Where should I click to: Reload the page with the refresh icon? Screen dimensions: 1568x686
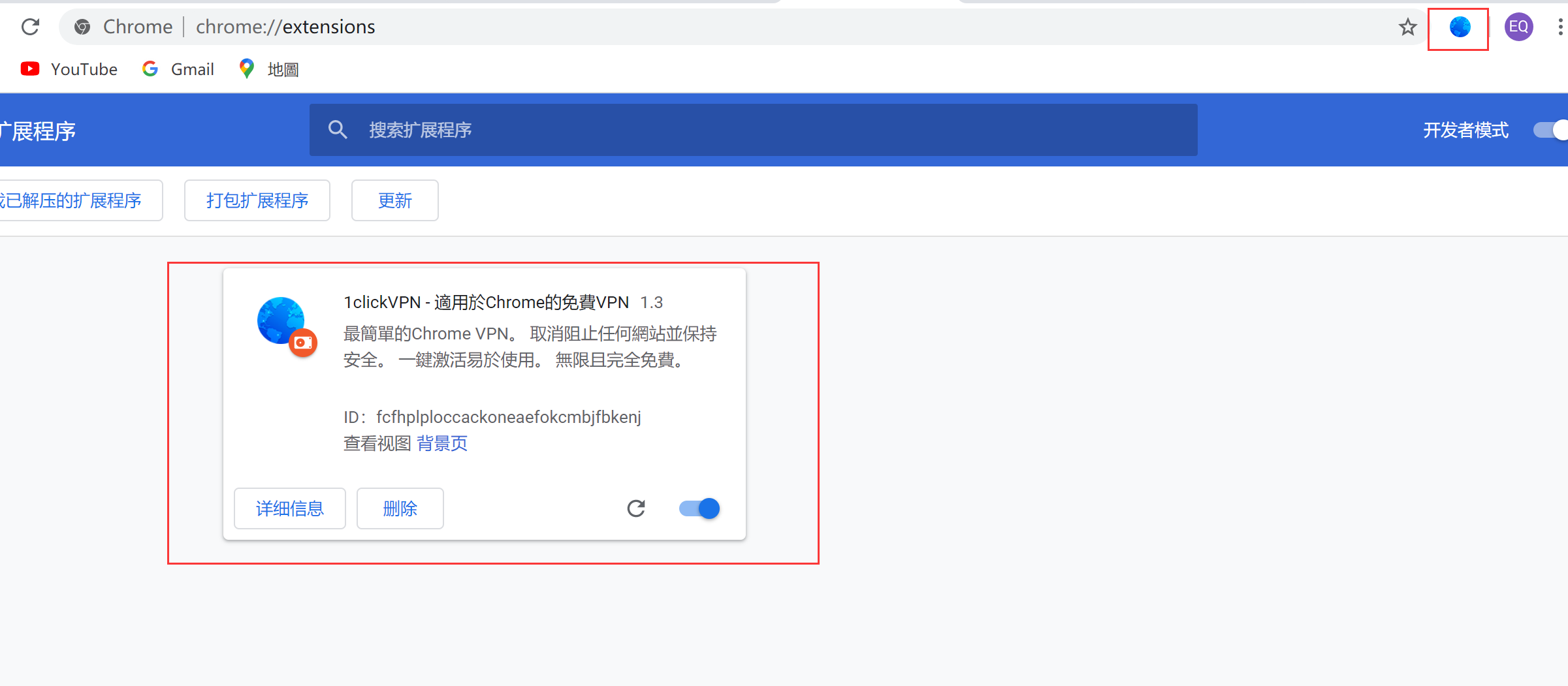pyautogui.click(x=30, y=27)
